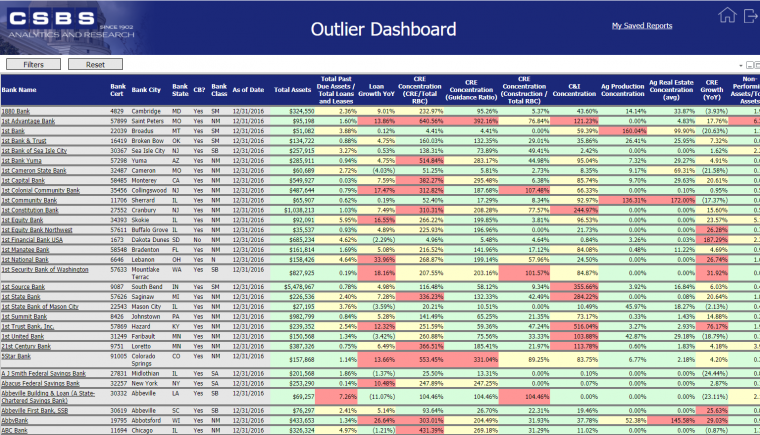Image resolution: width=760 pixels, height=435 pixels.
Task: Open the small table options dropdown arrow
Action: 741,65
